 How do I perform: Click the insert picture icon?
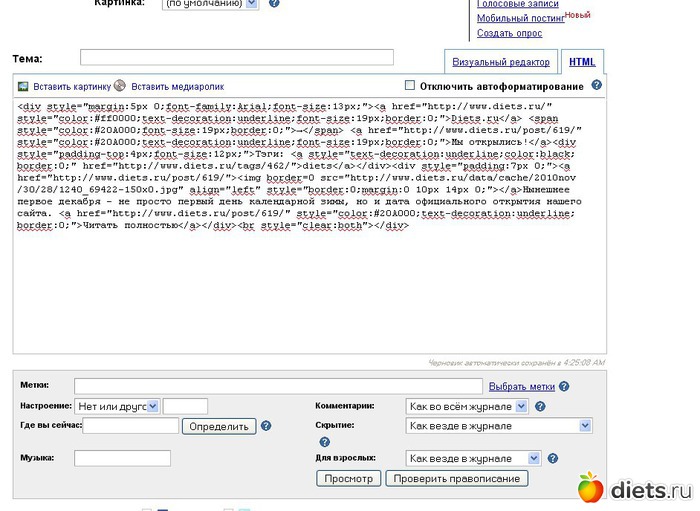[x=24, y=86]
